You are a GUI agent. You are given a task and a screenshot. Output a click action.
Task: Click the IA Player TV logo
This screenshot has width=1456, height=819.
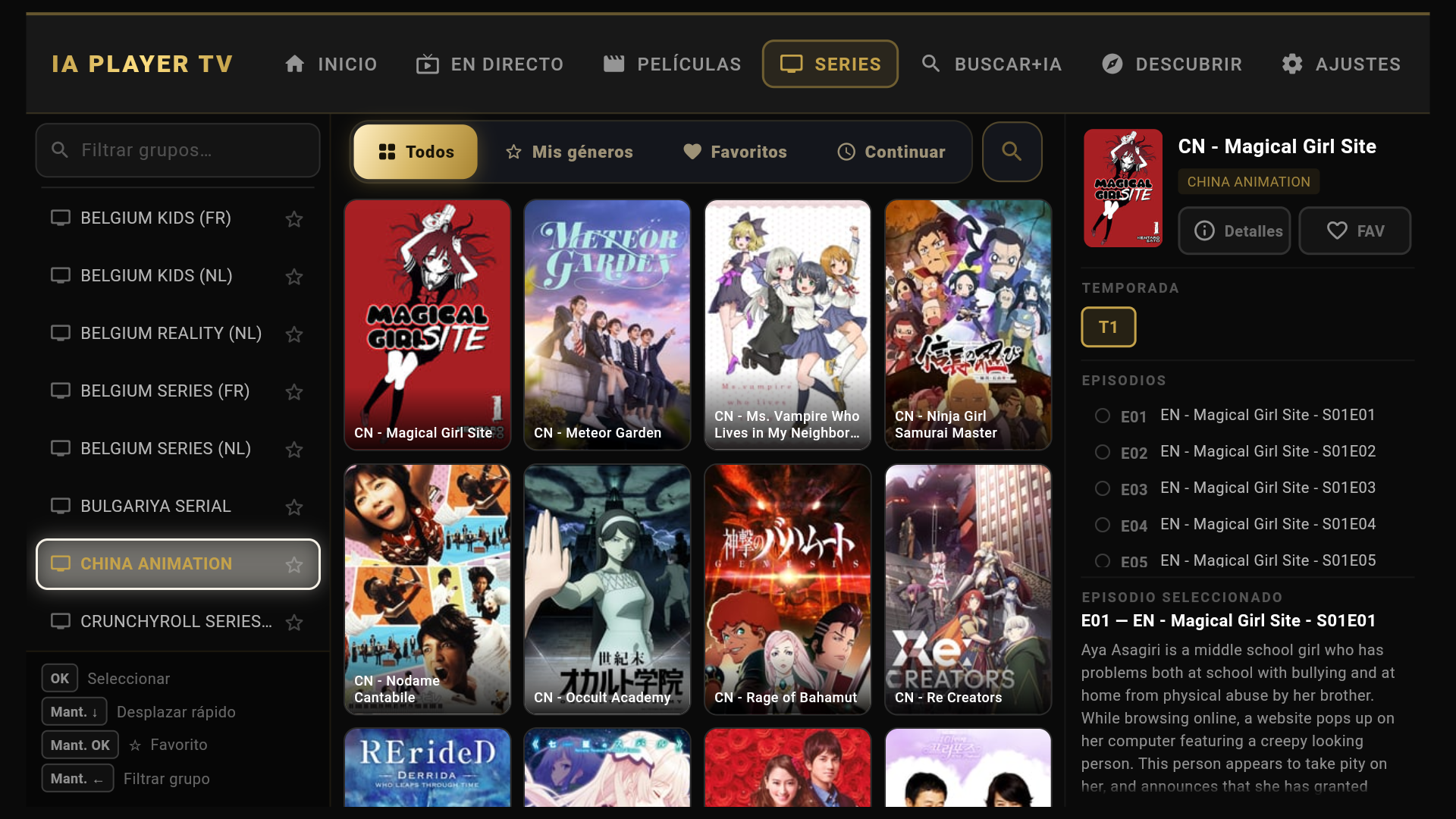pyautogui.click(x=143, y=64)
